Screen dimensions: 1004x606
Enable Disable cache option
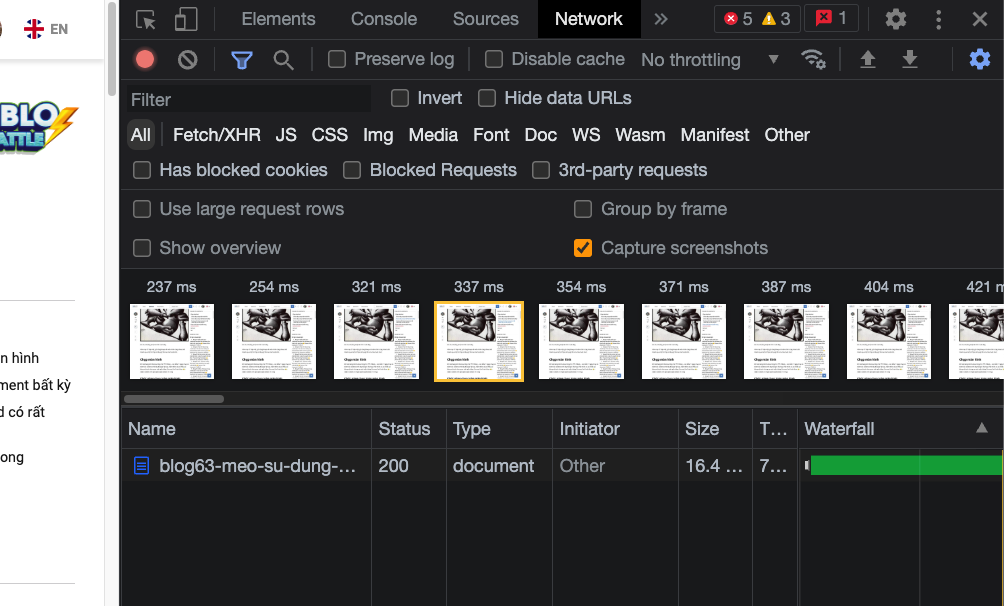(493, 59)
